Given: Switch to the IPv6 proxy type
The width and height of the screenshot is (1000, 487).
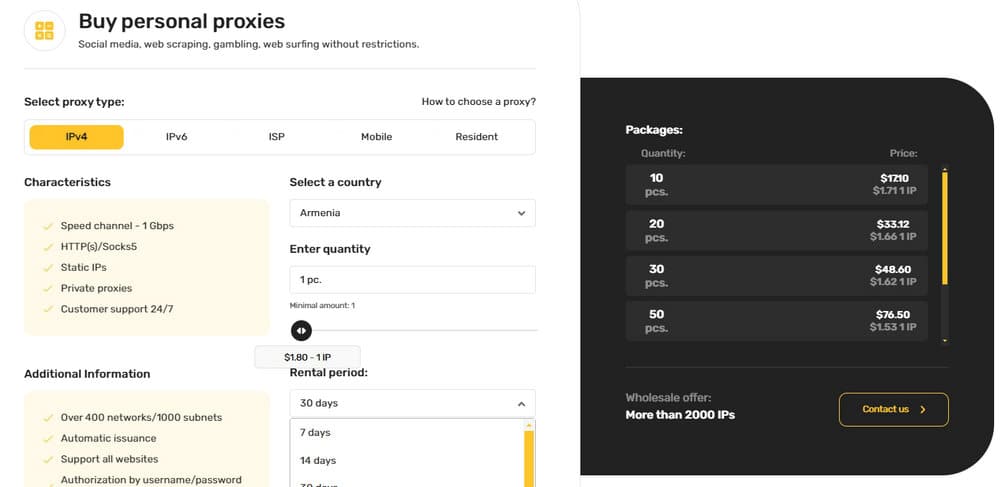Looking at the screenshot, I should (x=177, y=137).
